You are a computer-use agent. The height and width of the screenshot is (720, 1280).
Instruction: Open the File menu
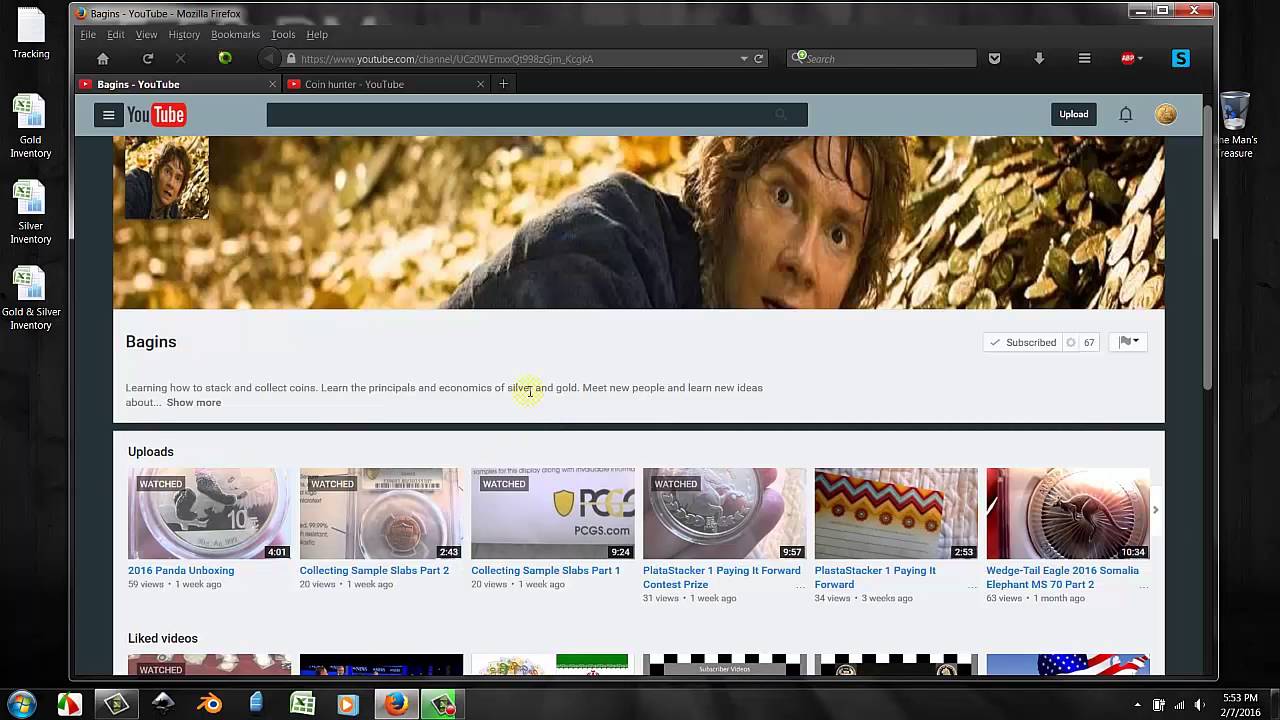[88, 35]
